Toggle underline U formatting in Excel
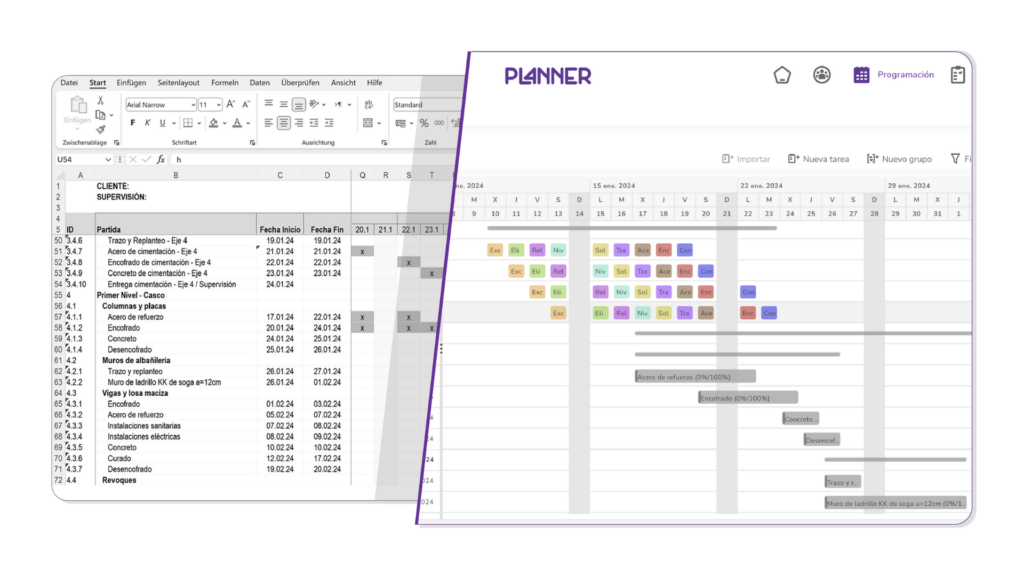The height and width of the screenshot is (576, 1024). pos(162,123)
